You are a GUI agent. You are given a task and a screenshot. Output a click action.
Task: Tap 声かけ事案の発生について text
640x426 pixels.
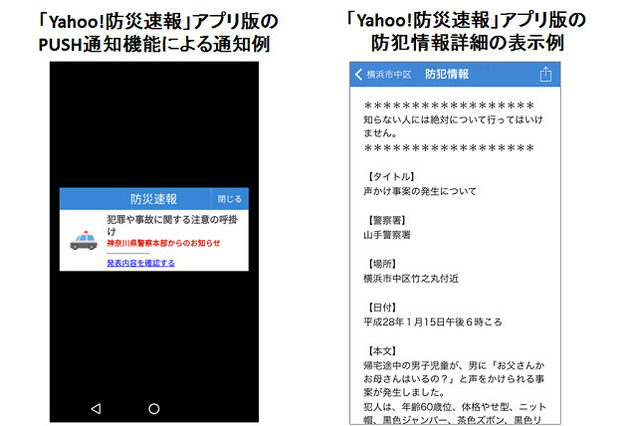point(420,191)
